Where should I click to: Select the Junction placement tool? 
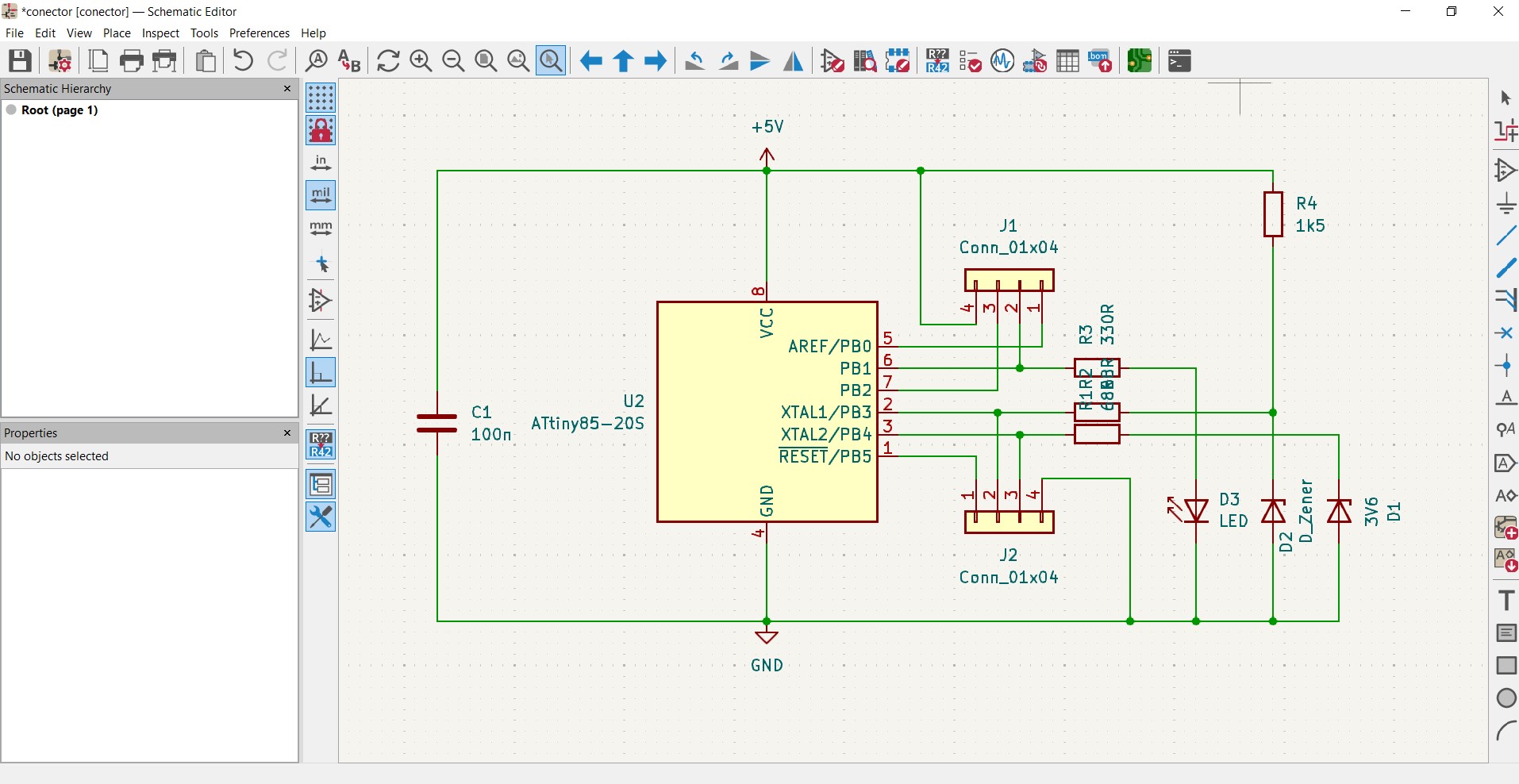(1506, 366)
